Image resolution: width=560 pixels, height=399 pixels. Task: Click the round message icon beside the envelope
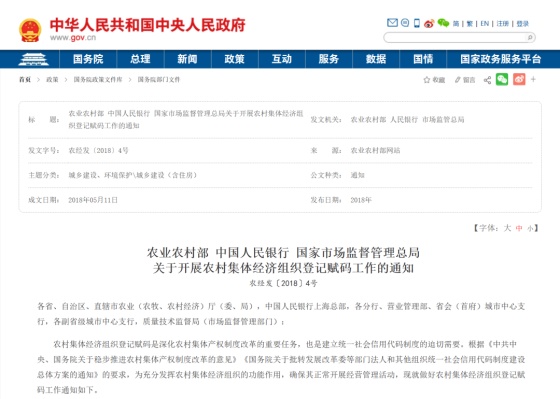pos(405,23)
